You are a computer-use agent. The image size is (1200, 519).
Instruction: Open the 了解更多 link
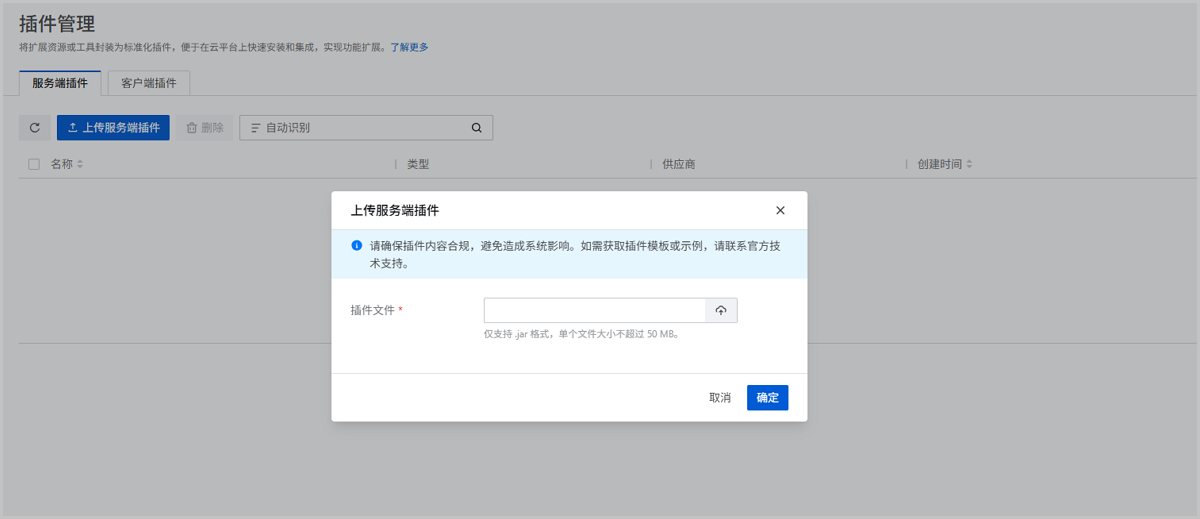tap(409, 47)
